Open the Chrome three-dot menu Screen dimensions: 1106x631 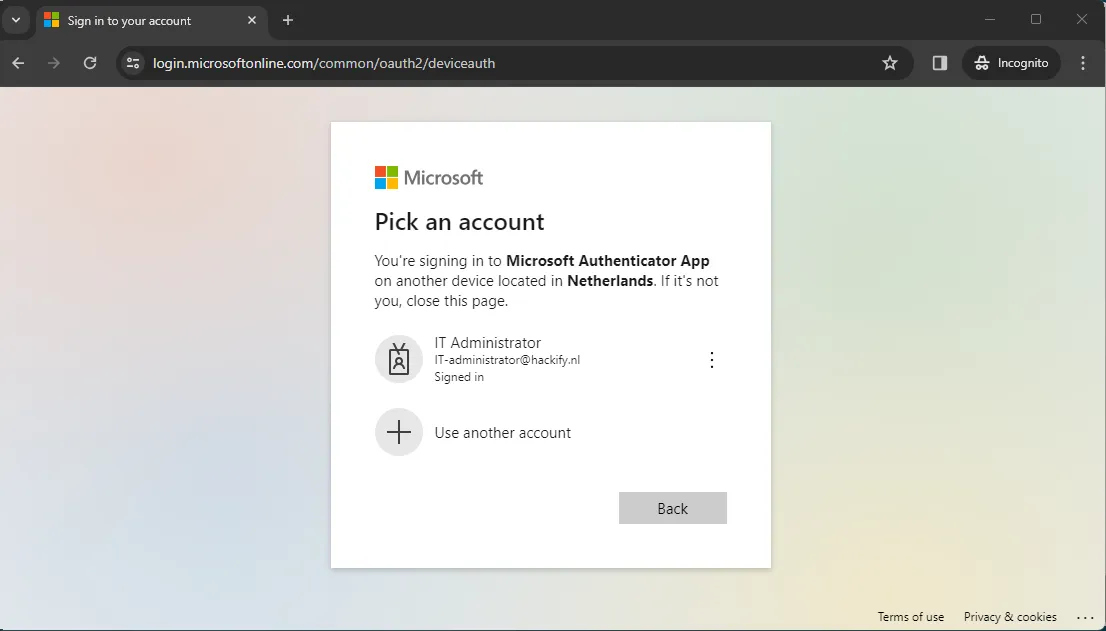pos(1083,62)
